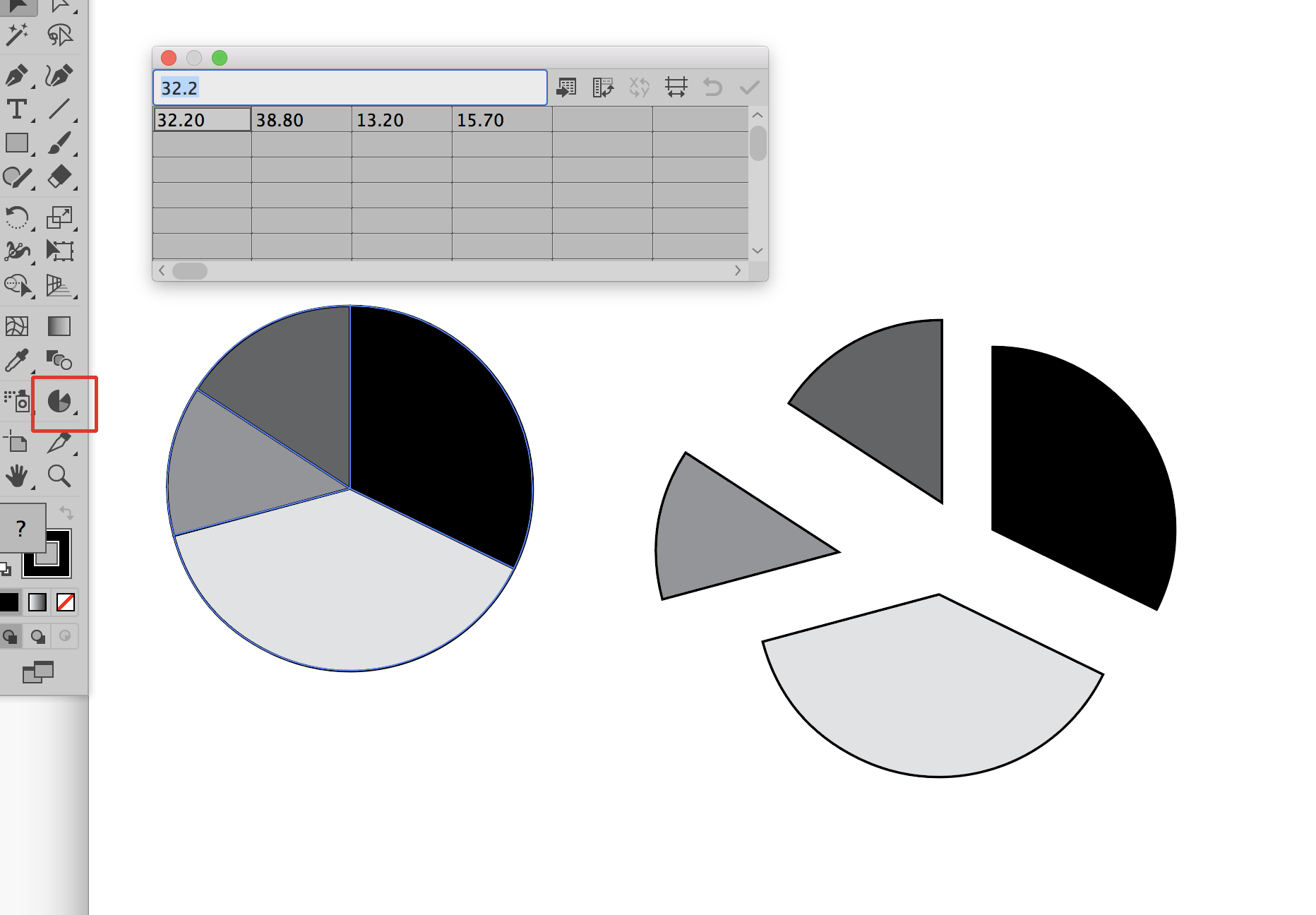Viewport: 1316px width, 915px height.
Task: Click the Revert arrow button
Action: click(x=713, y=88)
